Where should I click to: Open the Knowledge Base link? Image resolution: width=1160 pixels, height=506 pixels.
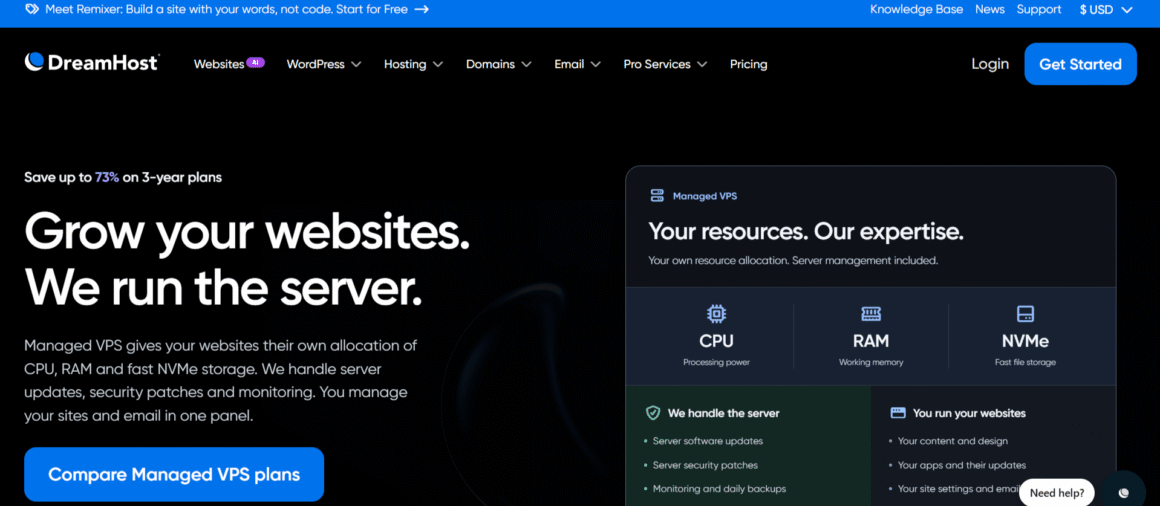[x=917, y=10]
